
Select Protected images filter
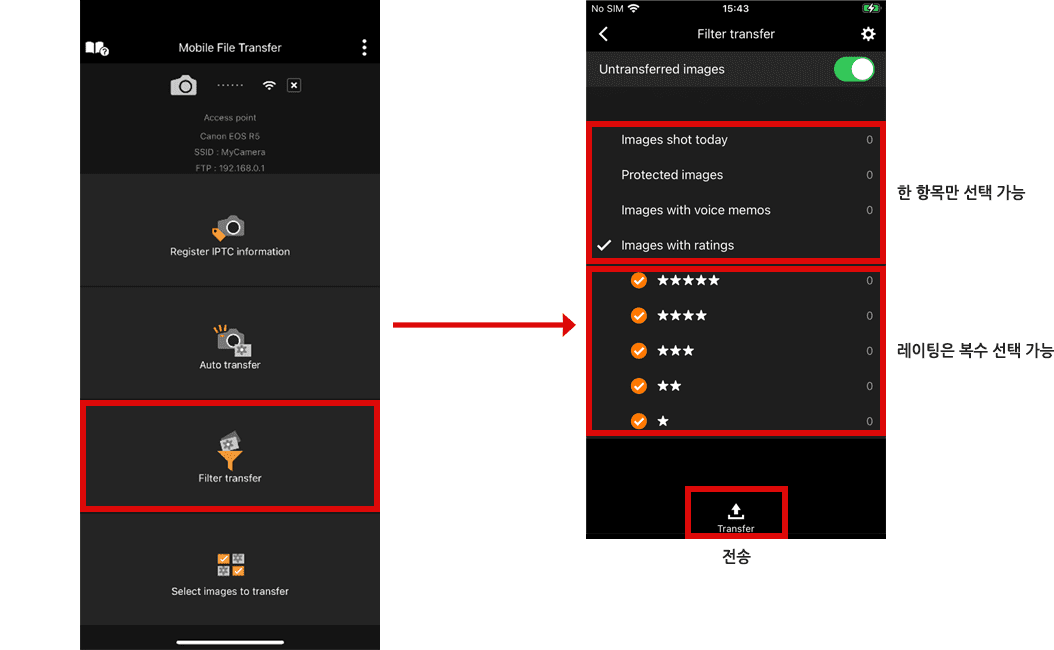click(736, 175)
